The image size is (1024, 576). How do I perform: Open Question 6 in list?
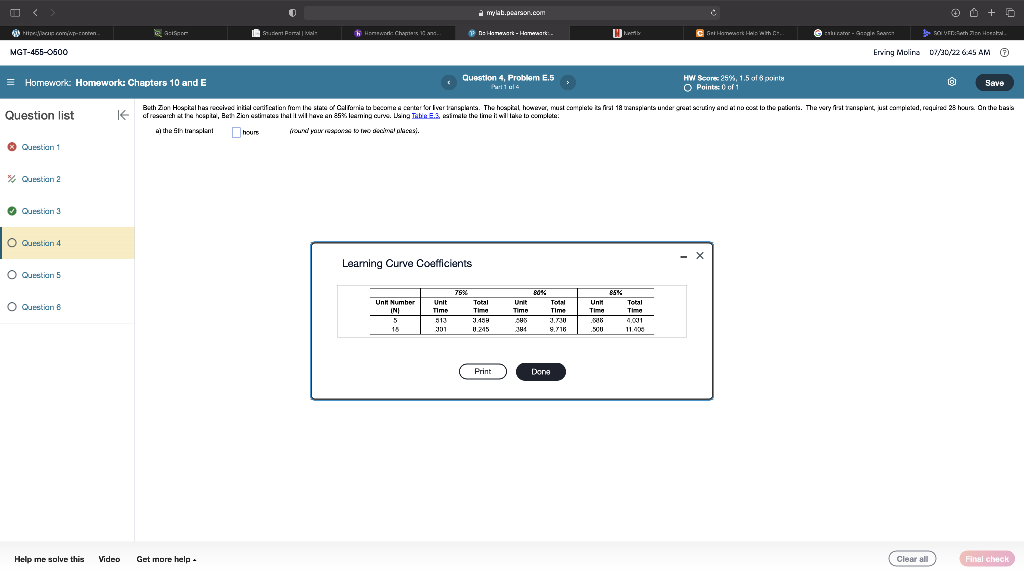[41, 307]
